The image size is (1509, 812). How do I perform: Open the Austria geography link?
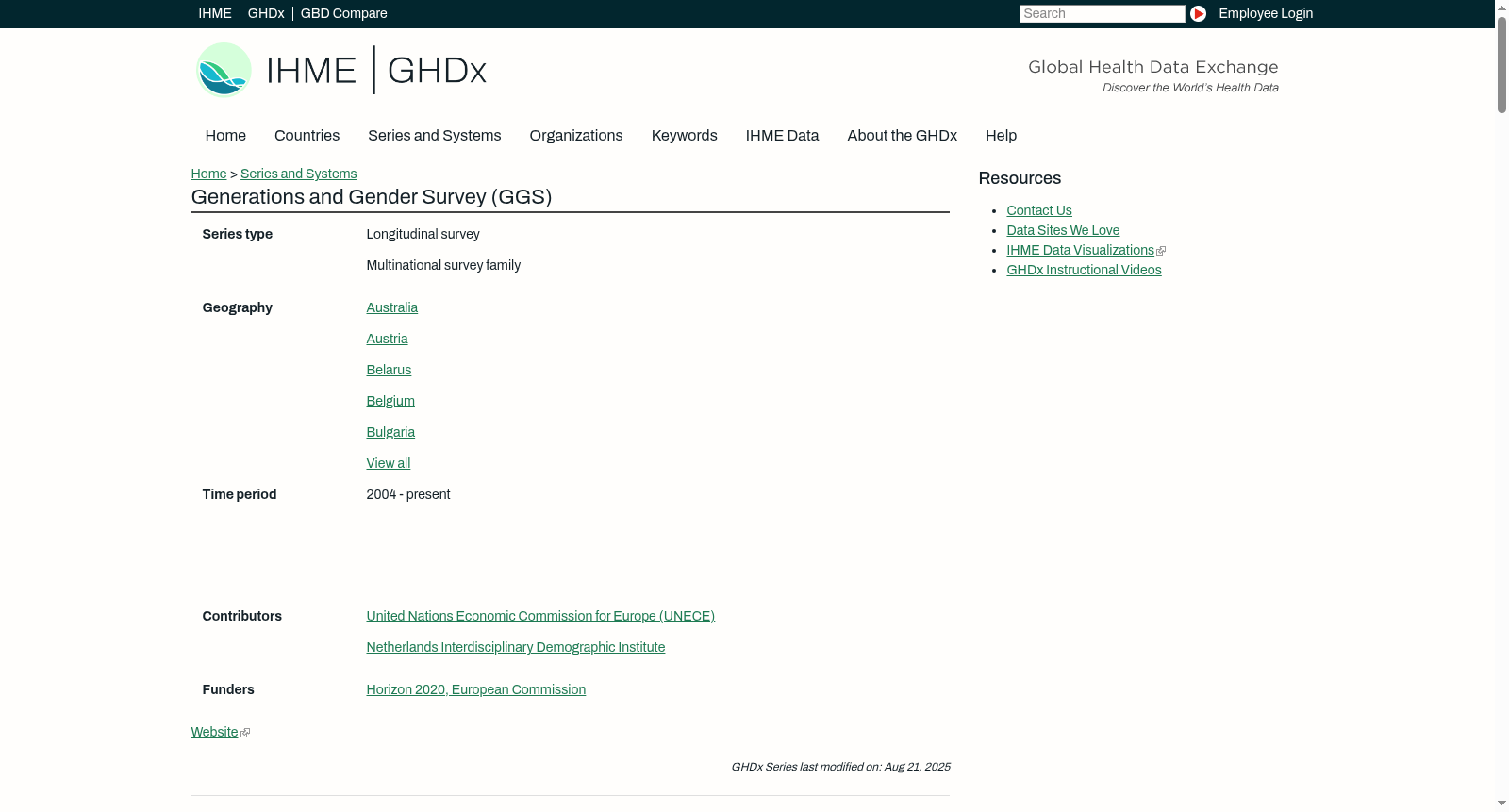[387, 339]
